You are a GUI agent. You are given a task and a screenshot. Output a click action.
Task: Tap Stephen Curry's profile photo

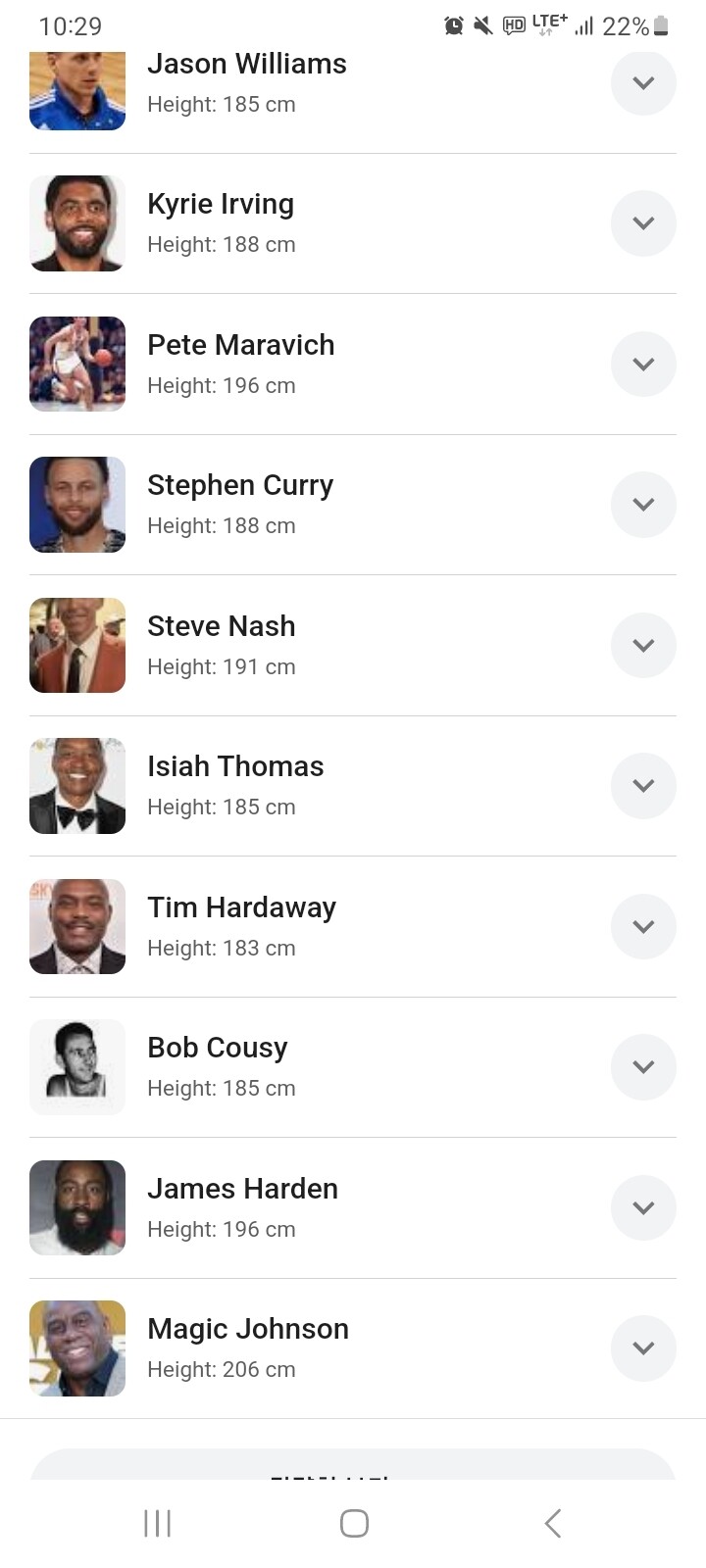coord(77,505)
